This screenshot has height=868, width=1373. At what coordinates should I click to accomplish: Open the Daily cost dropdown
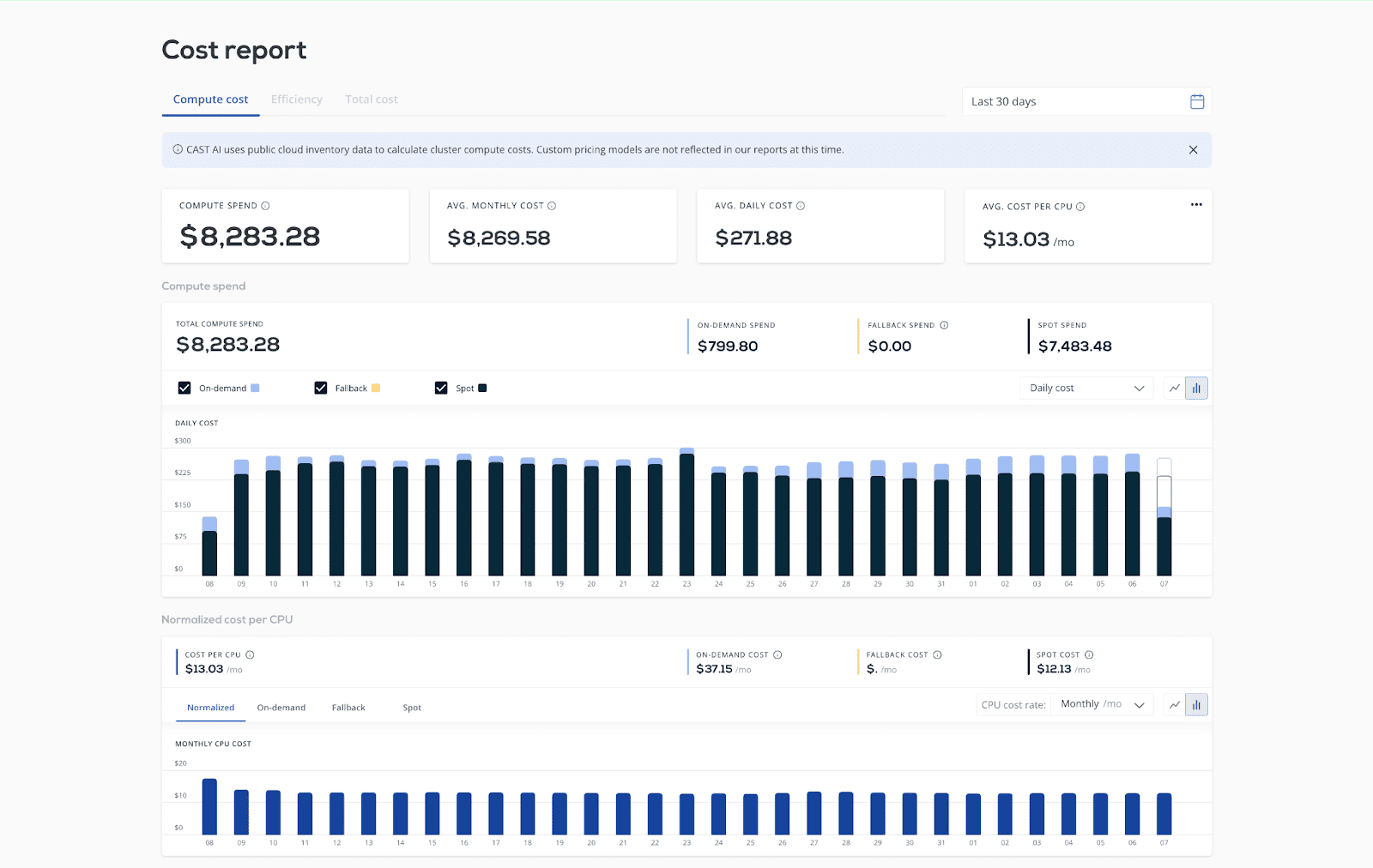tap(1086, 388)
